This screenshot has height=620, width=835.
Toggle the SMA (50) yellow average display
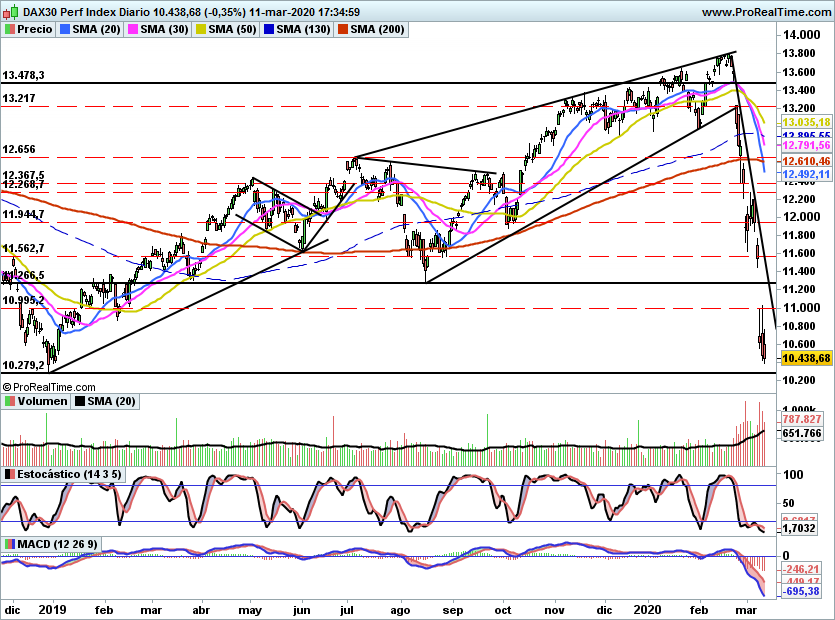tap(200, 29)
